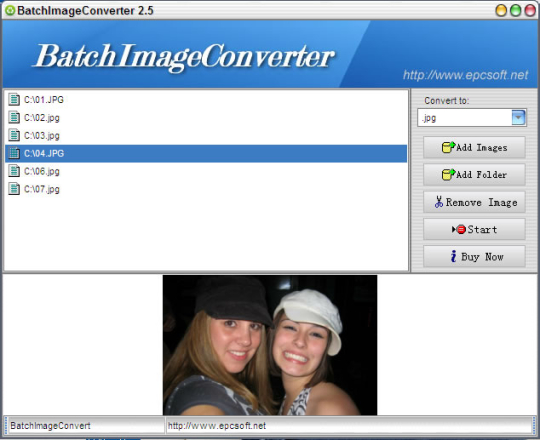
Task: Select the C:\03.jpg list entry
Action: 206,135
